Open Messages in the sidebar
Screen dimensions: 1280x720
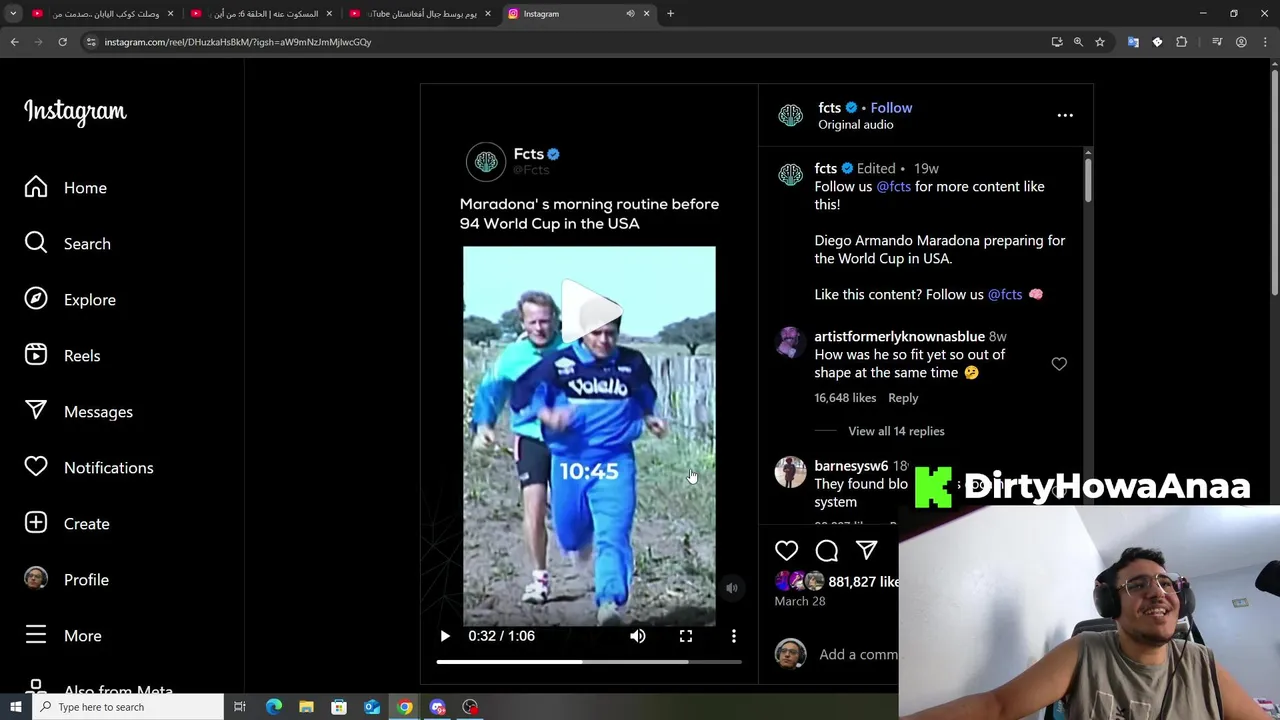pyautogui.click(x=79, y=412)
